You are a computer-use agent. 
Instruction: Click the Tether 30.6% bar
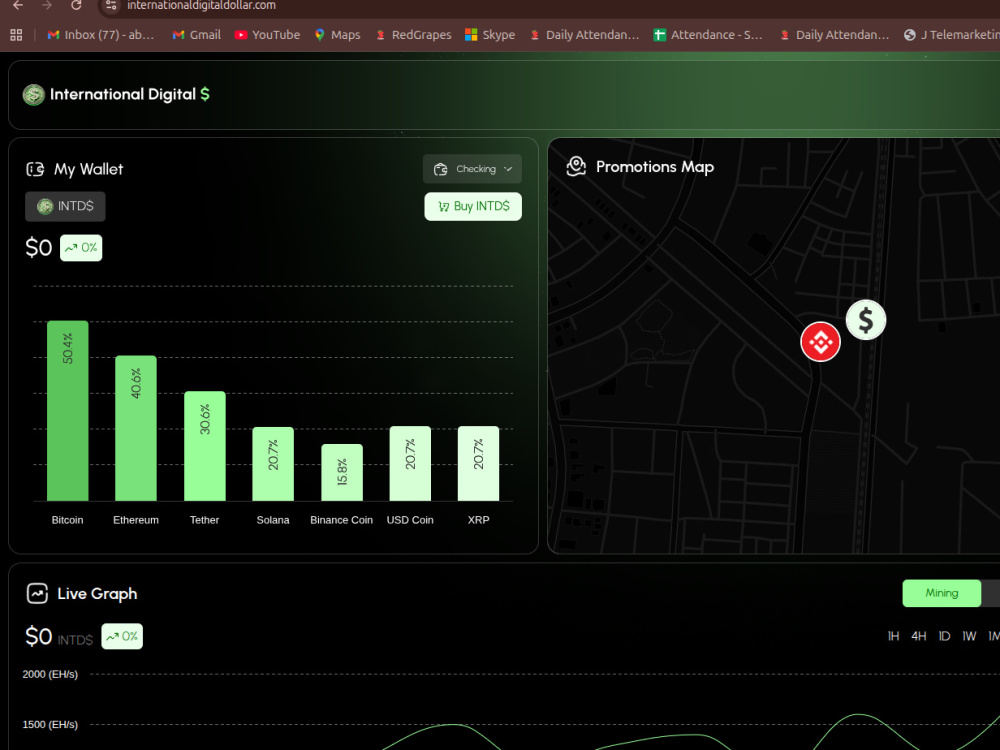[x=205, y=446]
